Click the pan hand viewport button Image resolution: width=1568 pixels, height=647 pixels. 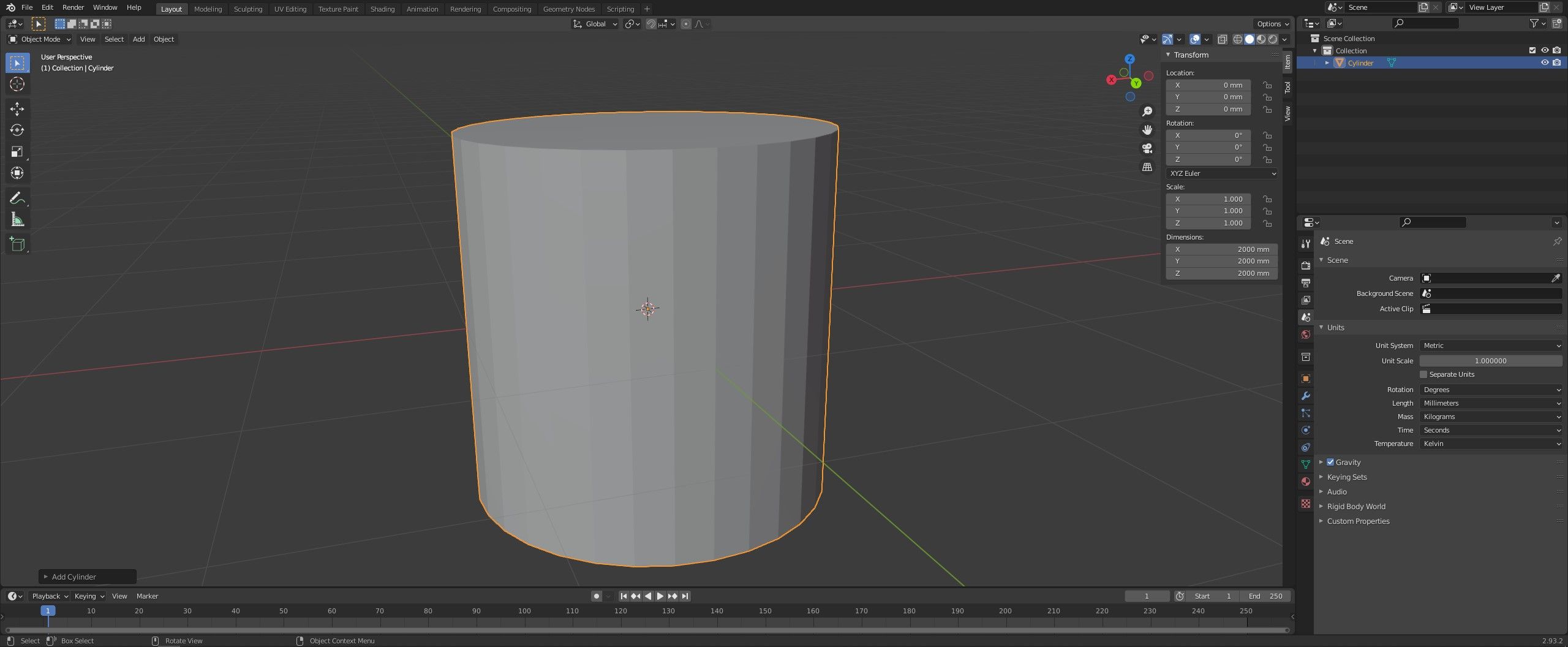pyautogui.click(x=1147, y=130)
